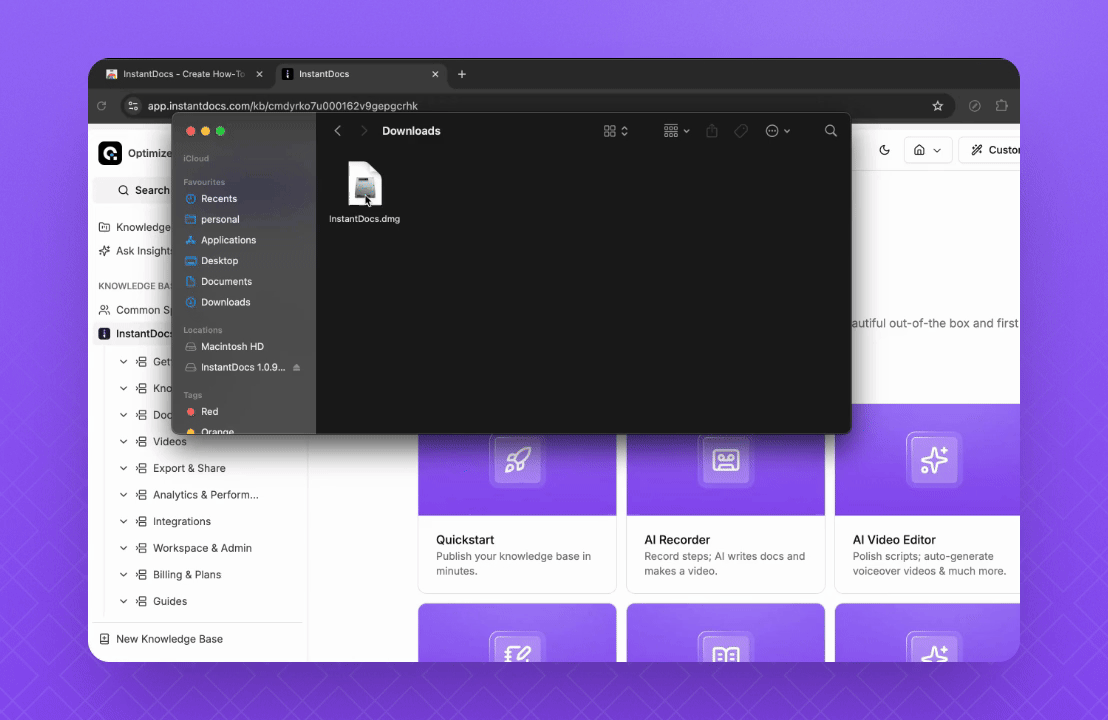Open the Integrations section
1108x720 pixels.
pos(182,521)
